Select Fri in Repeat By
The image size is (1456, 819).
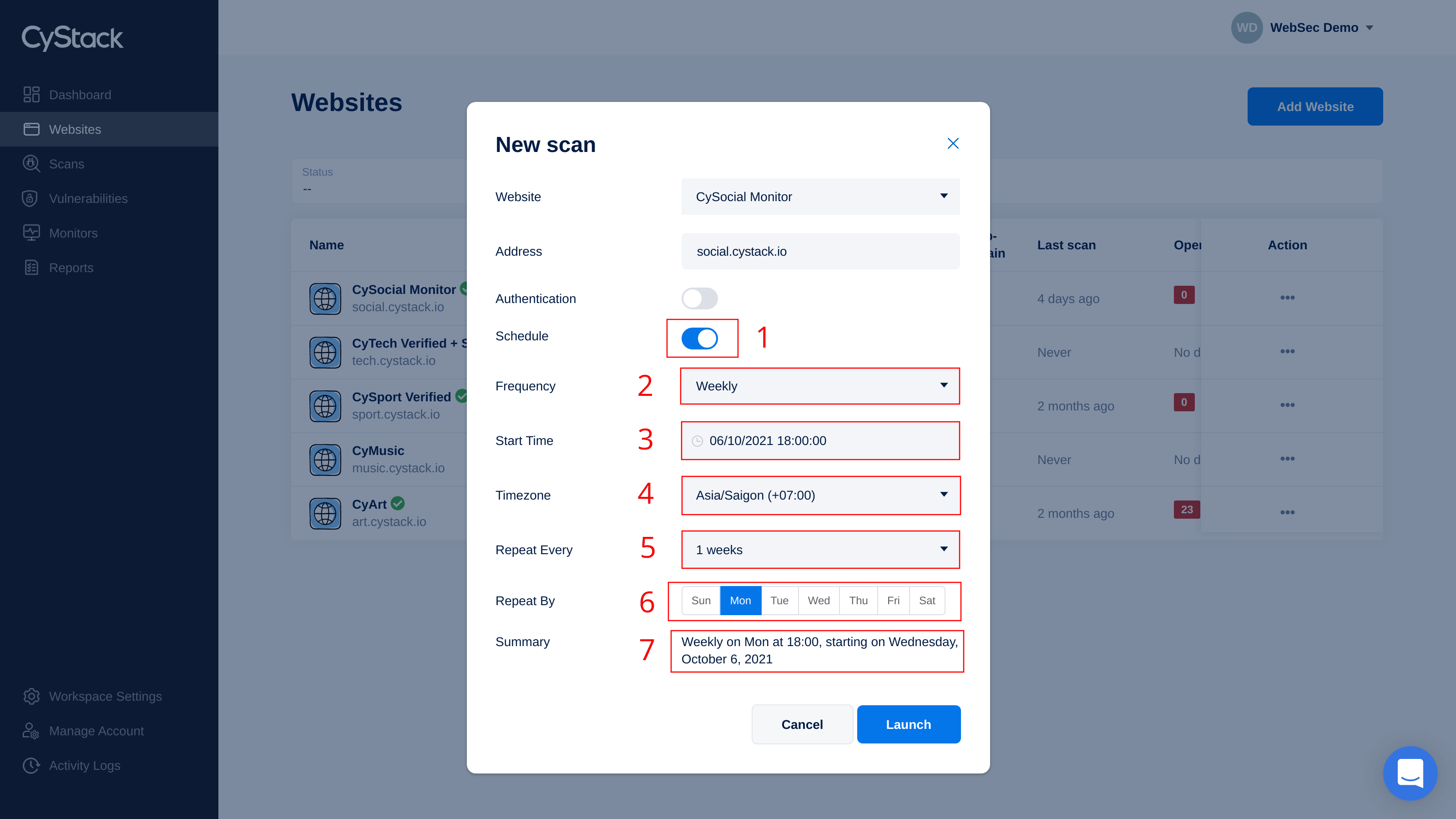coord(893,600)
